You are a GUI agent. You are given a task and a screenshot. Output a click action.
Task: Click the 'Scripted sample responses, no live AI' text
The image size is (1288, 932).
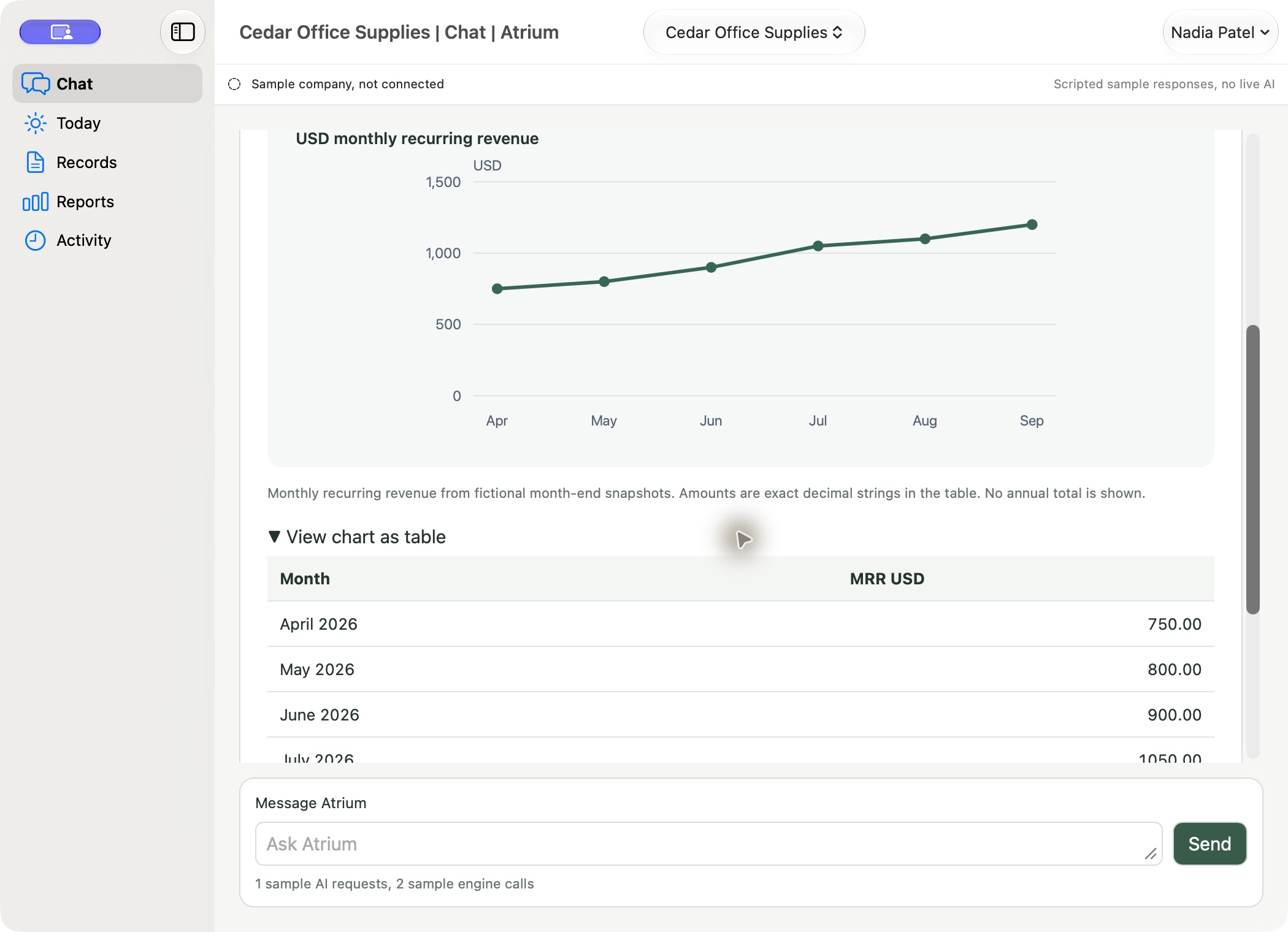(x=1164, y=84)
